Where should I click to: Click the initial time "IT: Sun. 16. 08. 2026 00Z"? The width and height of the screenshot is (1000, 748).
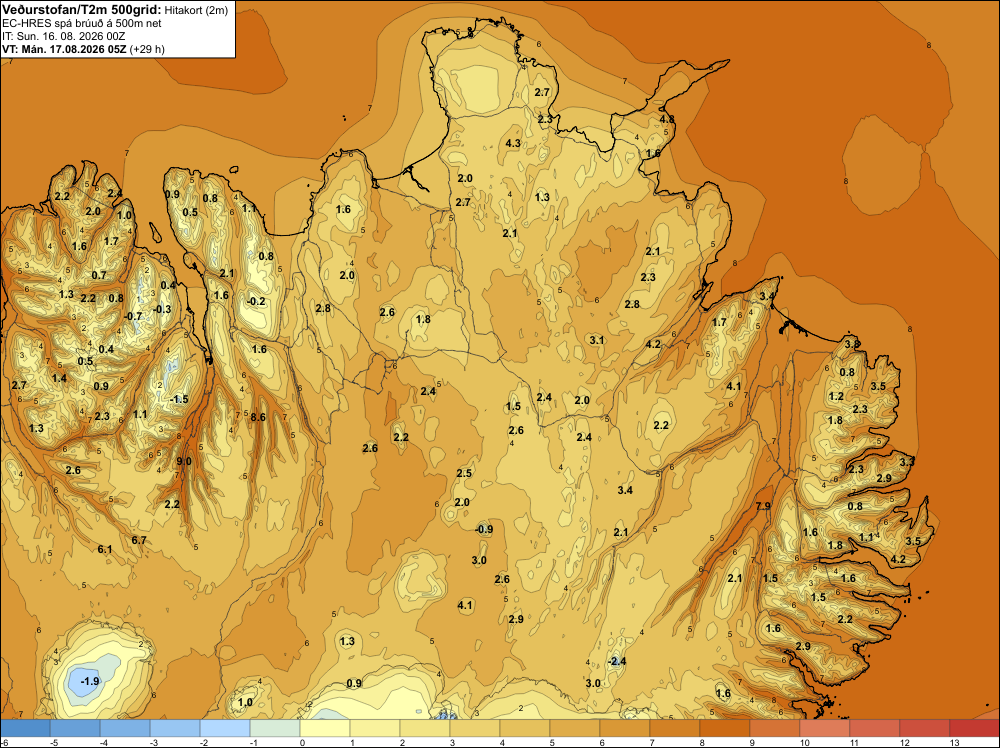[64, 36]
